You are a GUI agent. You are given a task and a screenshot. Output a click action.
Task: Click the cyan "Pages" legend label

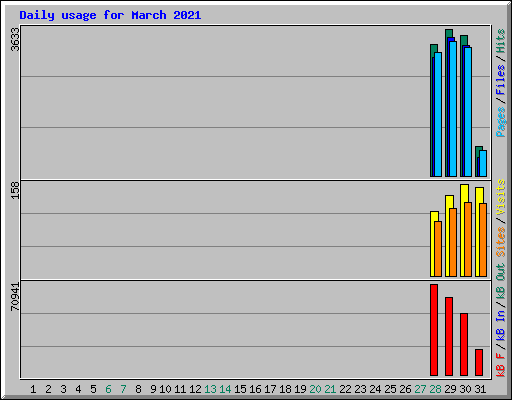[500, 122]
